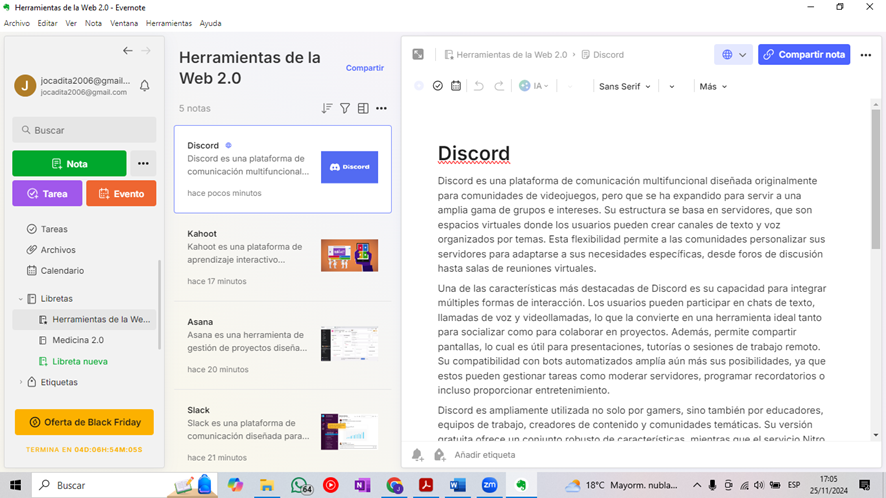Expand the Etiquetas section
The image size is (886, 498).
[21, 382]
